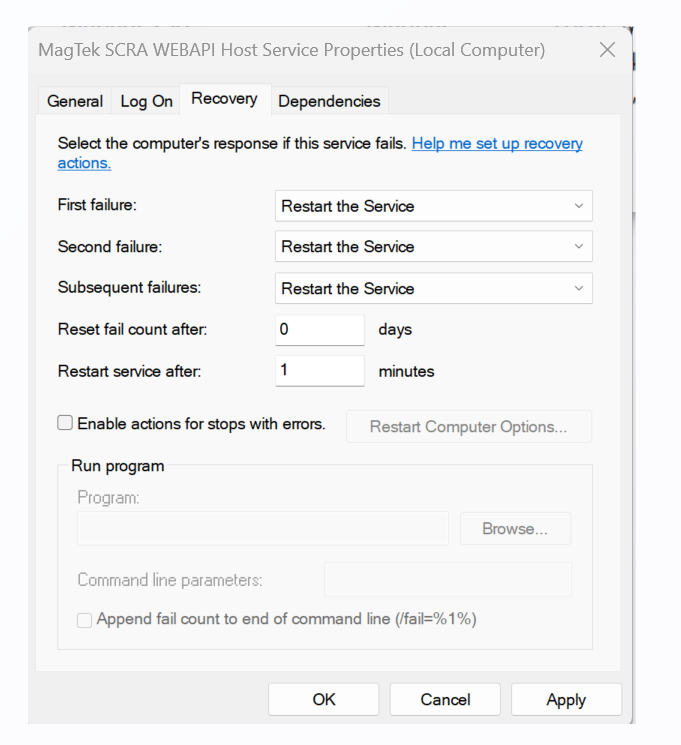Image resolution: width=681 pixels, height=745 pixels.
Task: Close the service properties dialog
Action: [607, 50]
